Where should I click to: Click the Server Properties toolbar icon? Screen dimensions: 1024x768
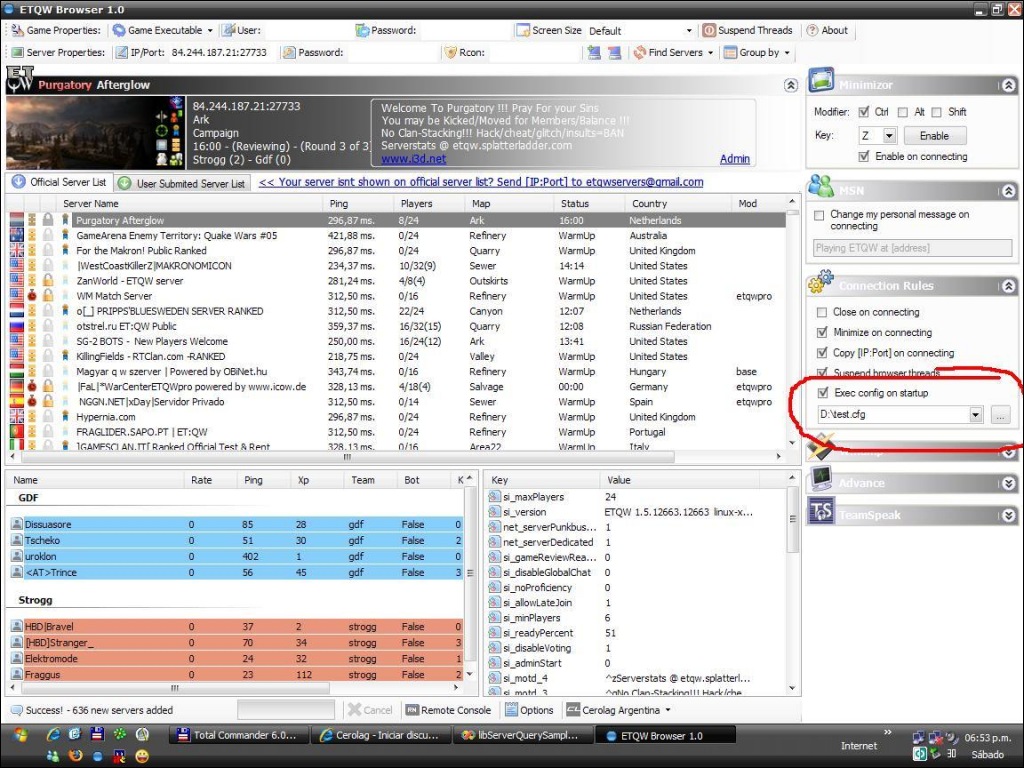coord(17,52)
